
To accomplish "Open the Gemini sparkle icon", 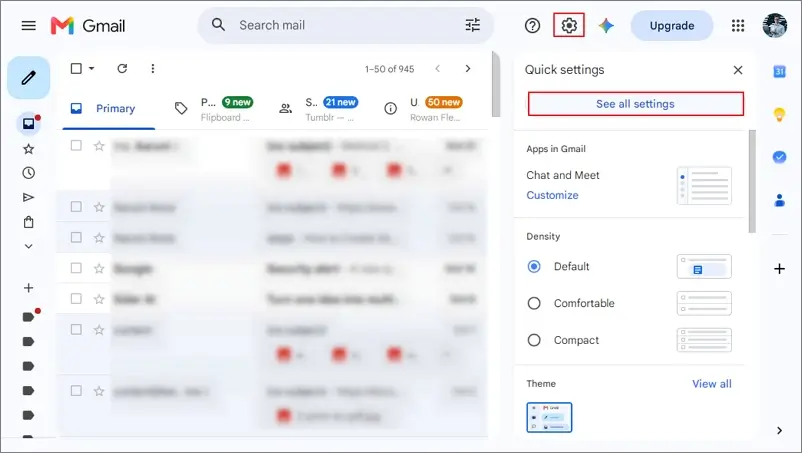I will pyautogui.click(x=606, y=26).
